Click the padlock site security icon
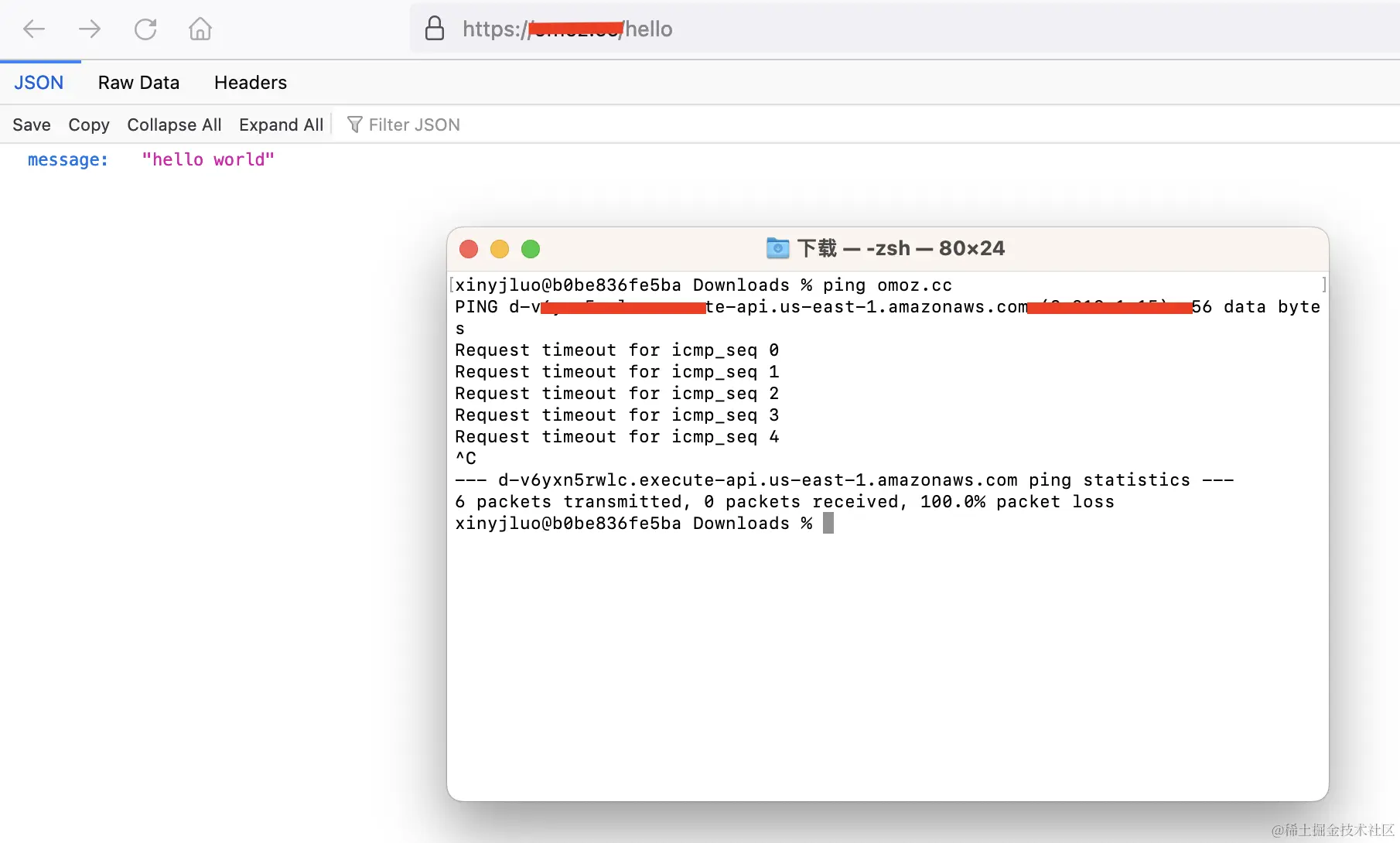The width and height of the screenshot is (1400, 843). (435, 29)
